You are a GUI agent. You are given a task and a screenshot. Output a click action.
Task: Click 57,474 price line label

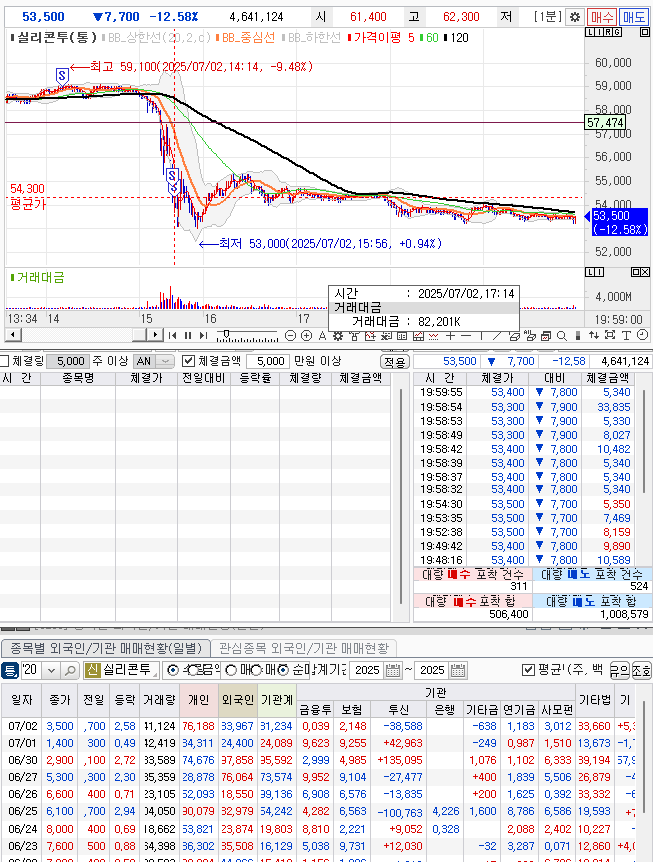coord(605,123)
